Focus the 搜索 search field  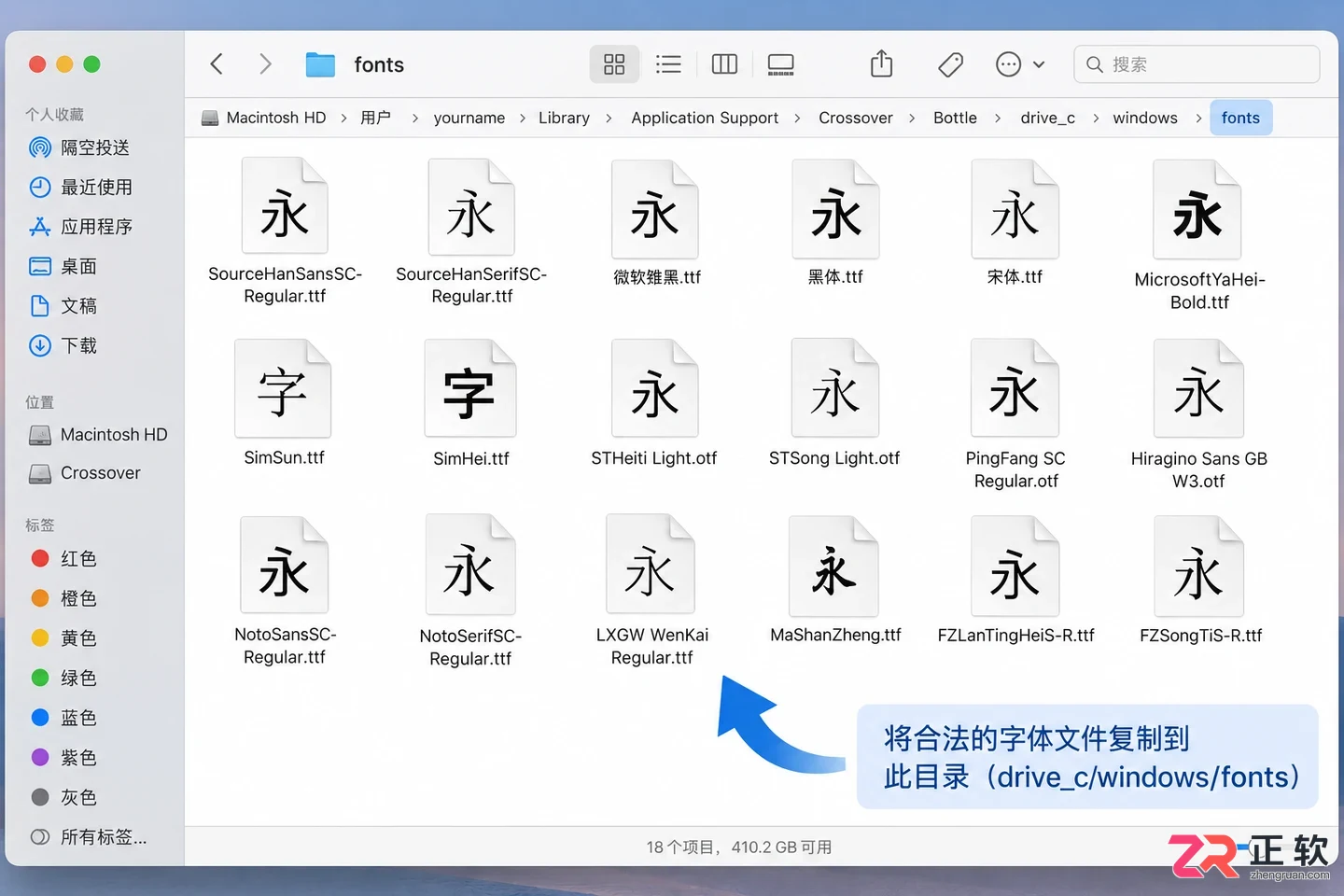1197,64
